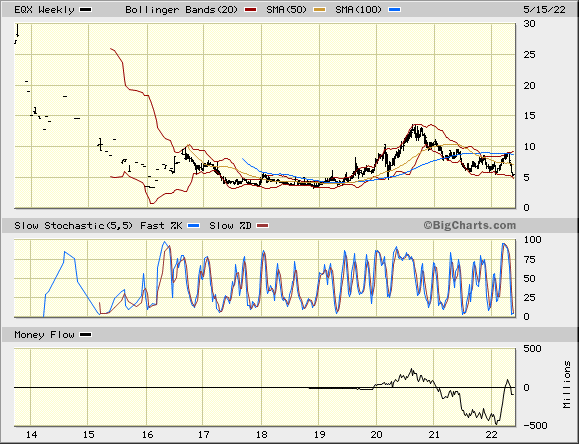The image size is (579, 444).
Task: Click the Millions axis label
Action: (x=567, y=385)
